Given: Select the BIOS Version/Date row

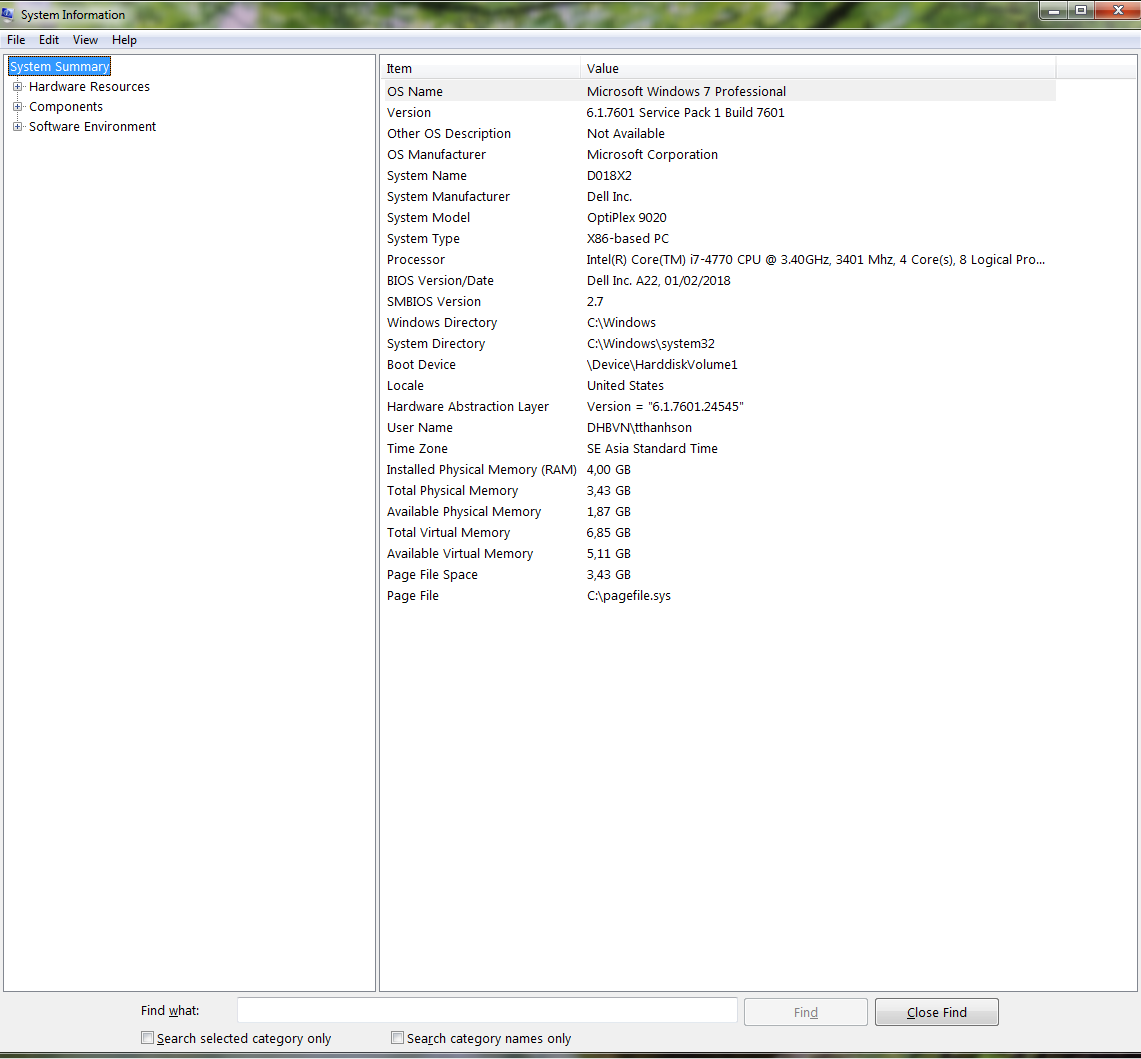Looking at the screenshot, I should coord(719,281).
